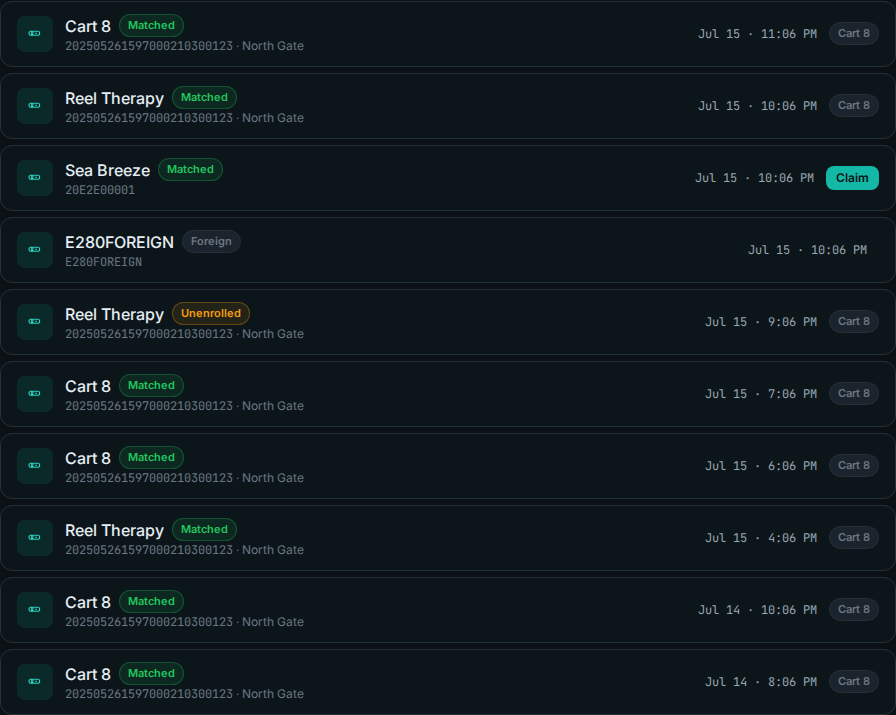This screenshot has width=896, height=715.
Task: Select the Sea Breeze title text
Action: tap(107, 170)
